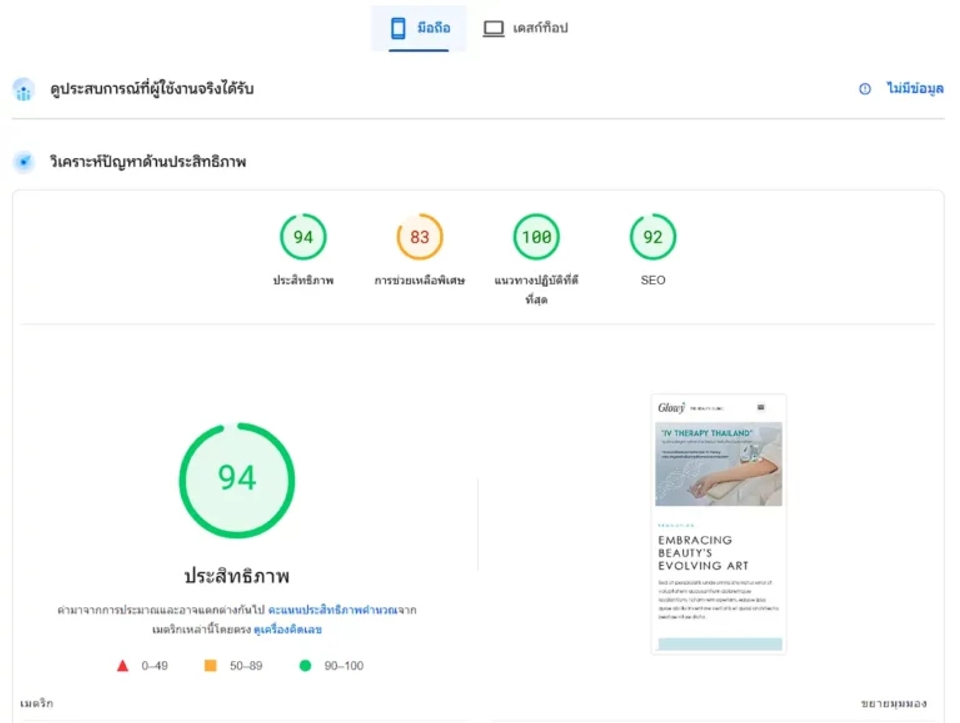Image resolution: width=960 pixels, height=723 pixels.
Task: Switch to the มือถือ tab
Action: tap(419, 28)
